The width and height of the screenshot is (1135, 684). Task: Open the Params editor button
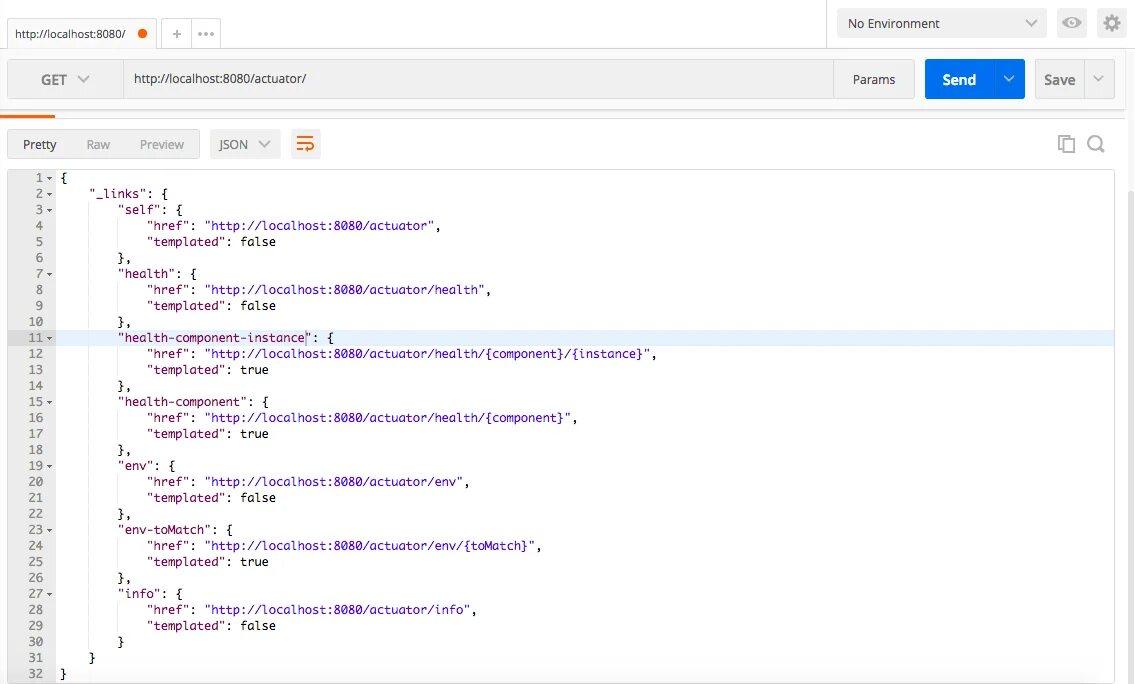pos(874,79)
